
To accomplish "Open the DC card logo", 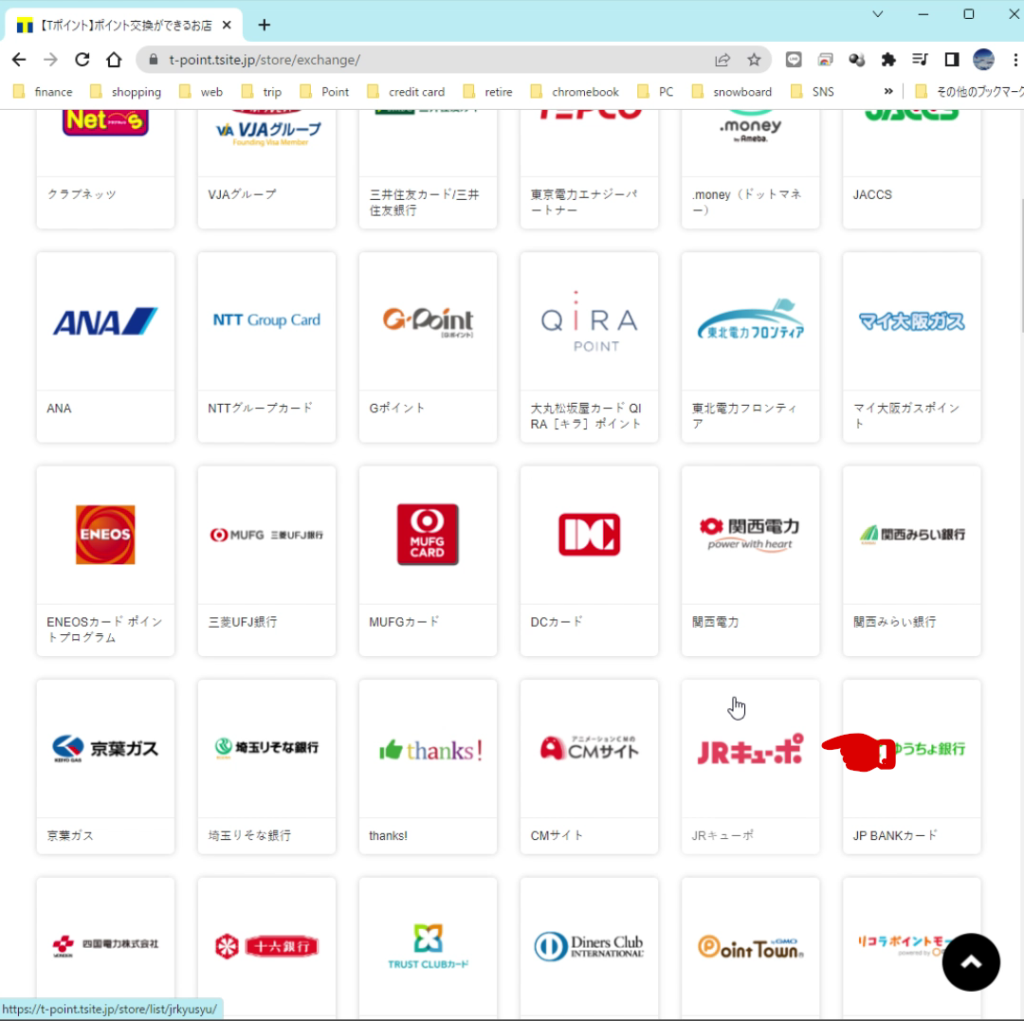I will (x=589, y=534).
